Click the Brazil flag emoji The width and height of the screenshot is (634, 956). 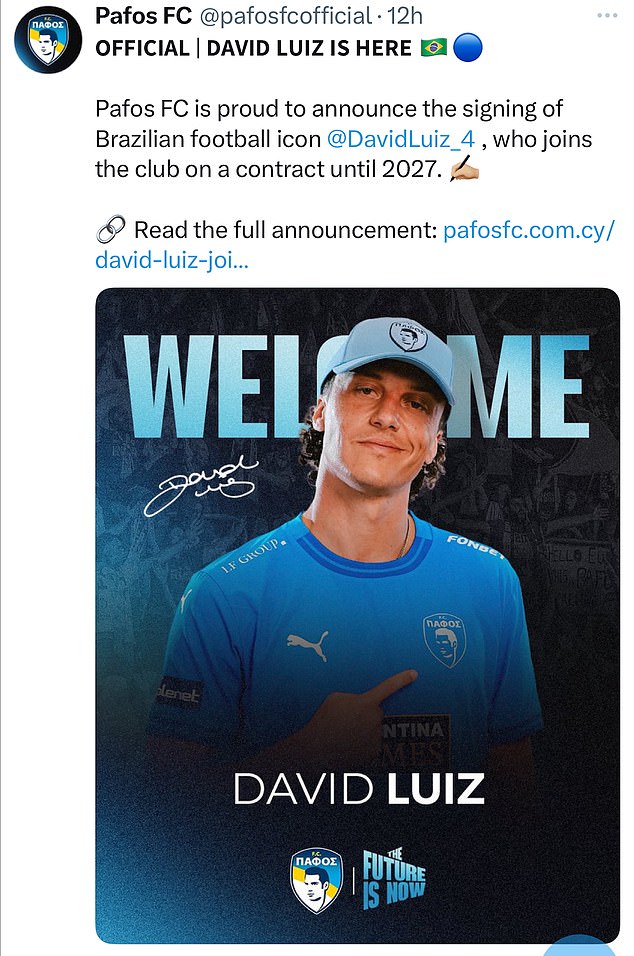(434, 48)
